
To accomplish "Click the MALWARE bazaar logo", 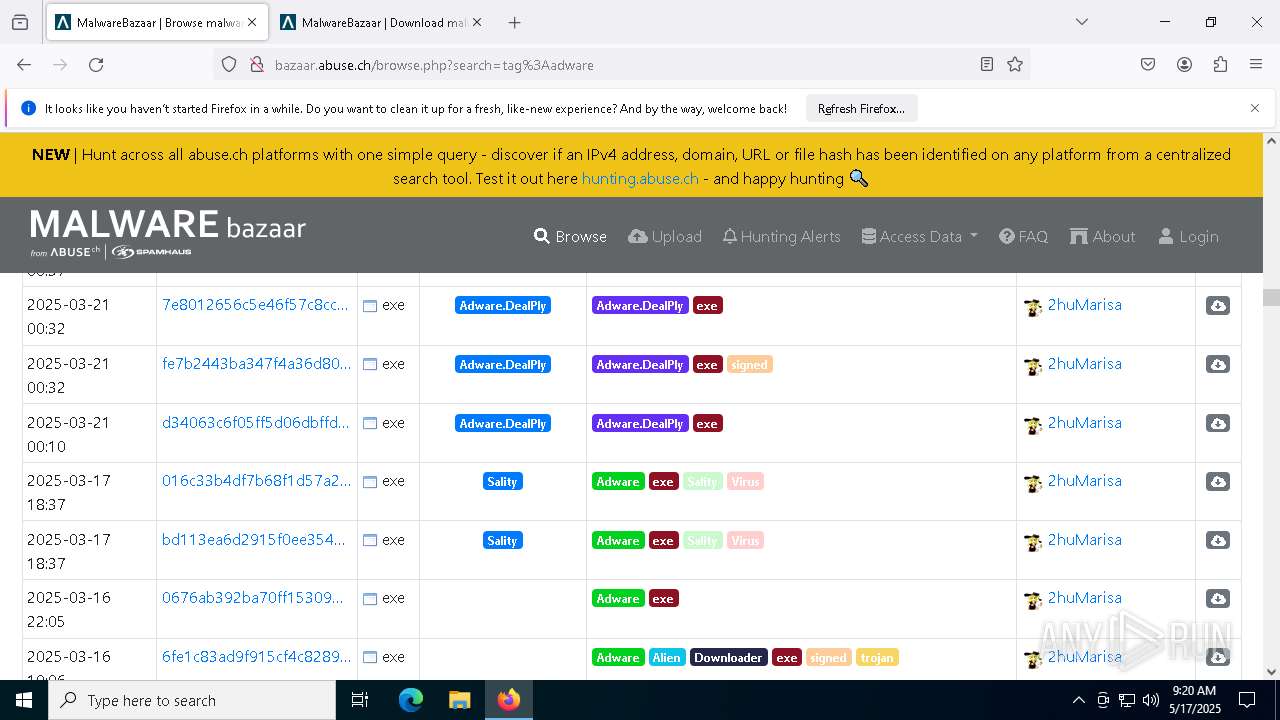I will pos(168,234).
